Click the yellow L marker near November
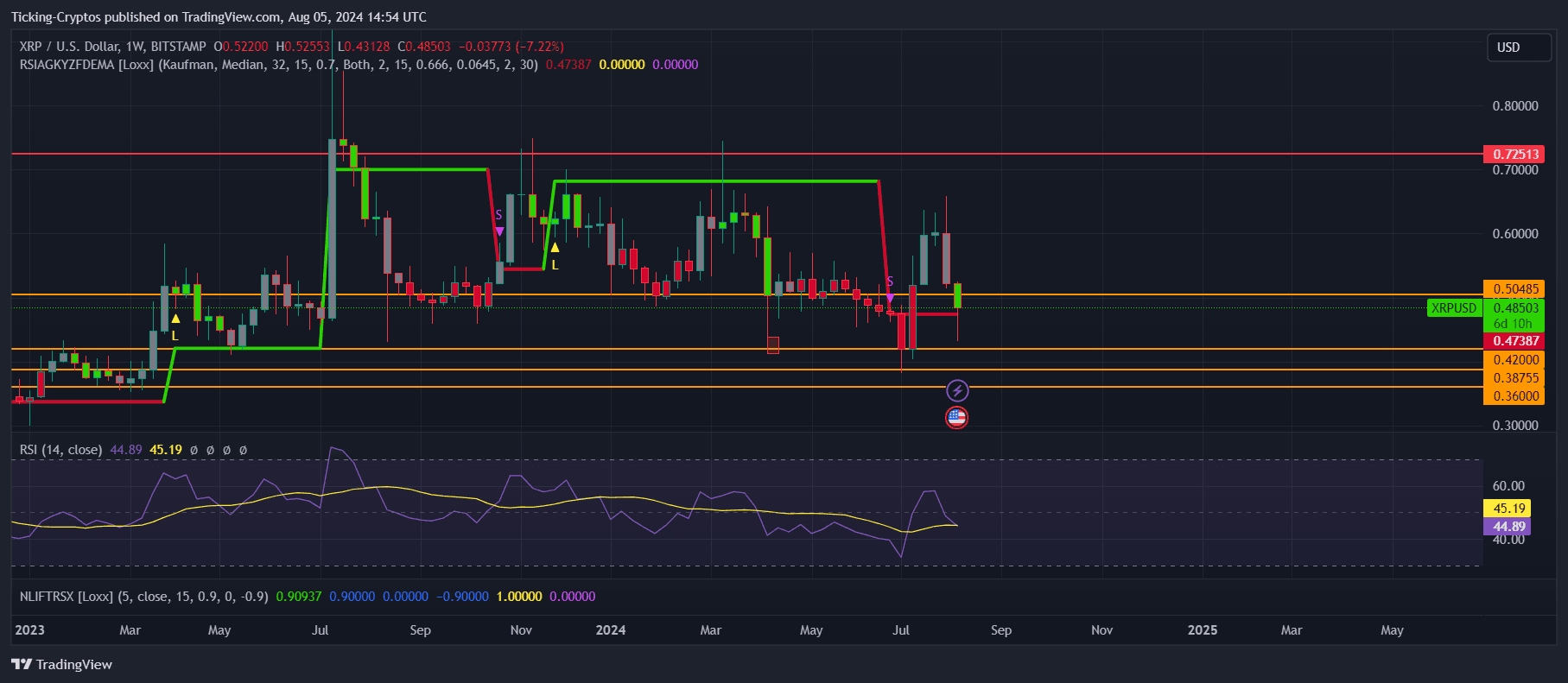Screen dimensions: 1568x683 coord(555,256)
